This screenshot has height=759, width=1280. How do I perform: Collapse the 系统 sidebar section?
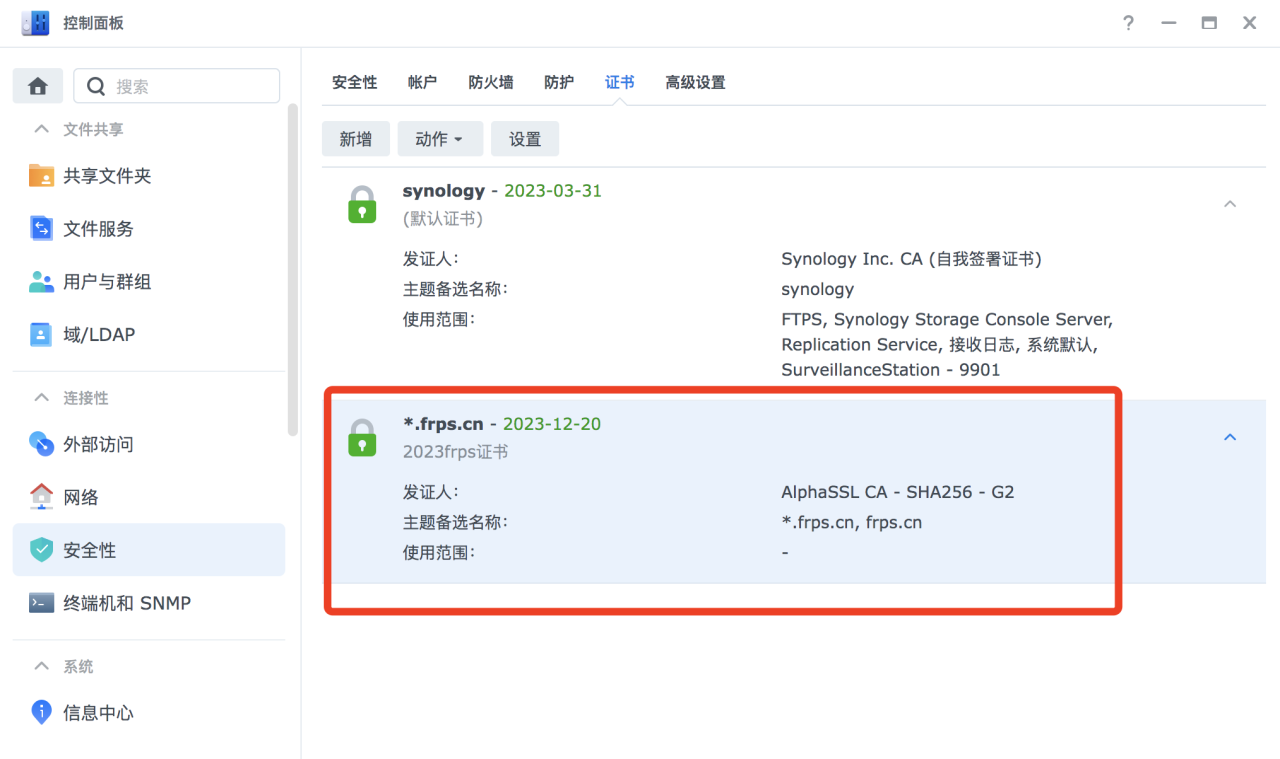point(41,666)
